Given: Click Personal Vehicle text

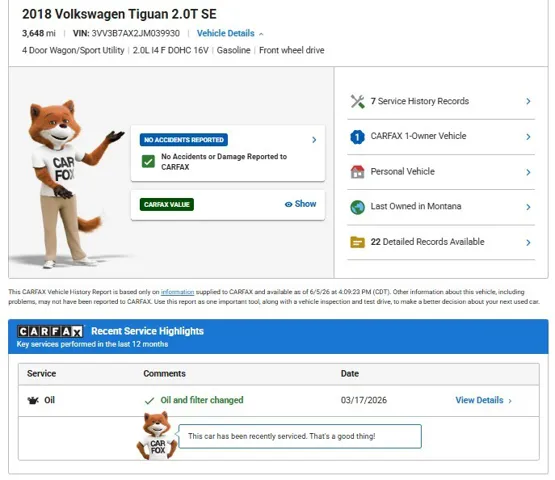Looking at the screenshot, I should coord(402,171).
